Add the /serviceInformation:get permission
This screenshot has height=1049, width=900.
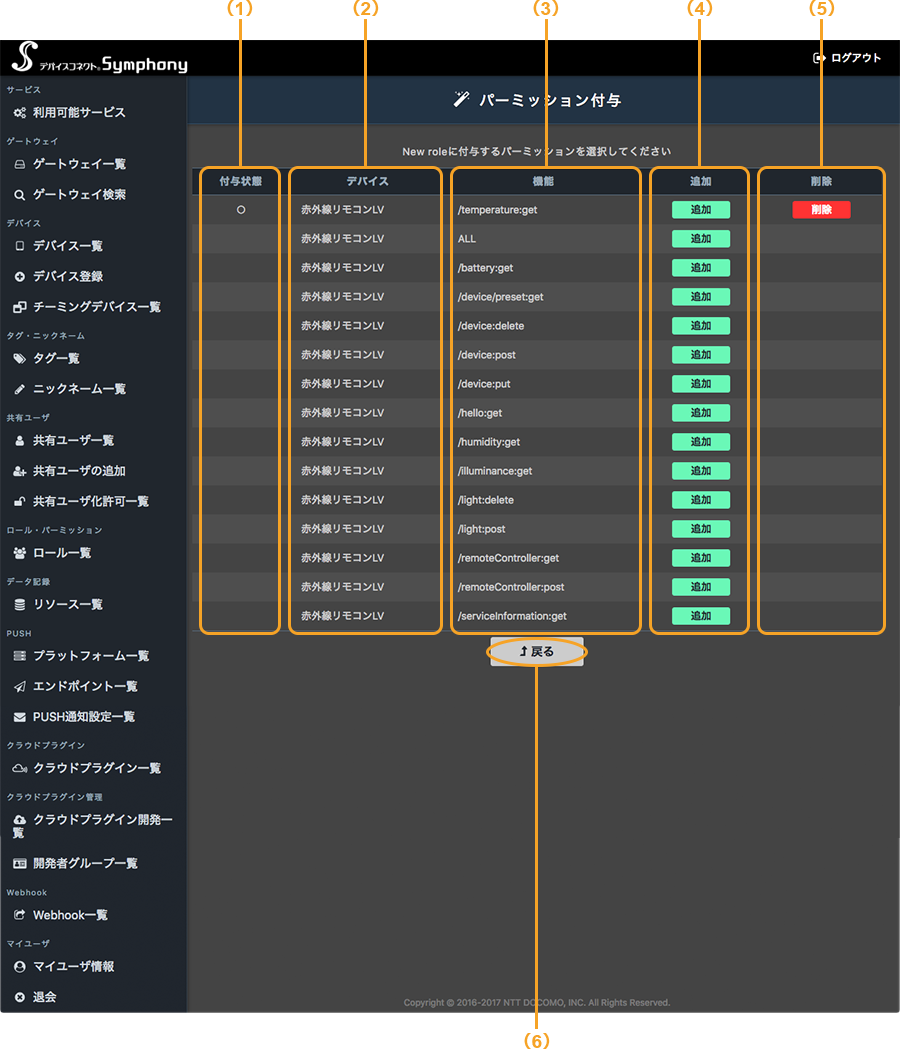click(701, 615)
